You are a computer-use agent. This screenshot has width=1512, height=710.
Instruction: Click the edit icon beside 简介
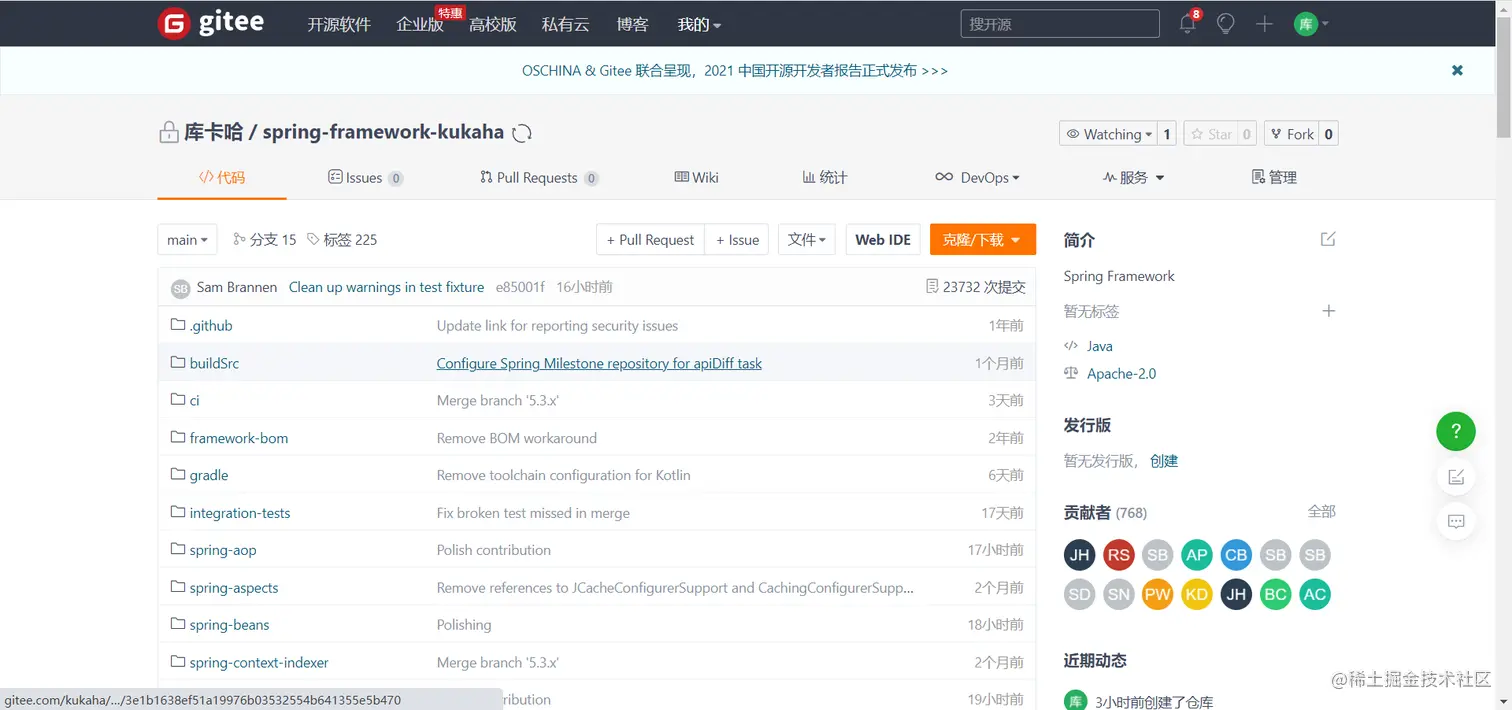click(1328, 239)
